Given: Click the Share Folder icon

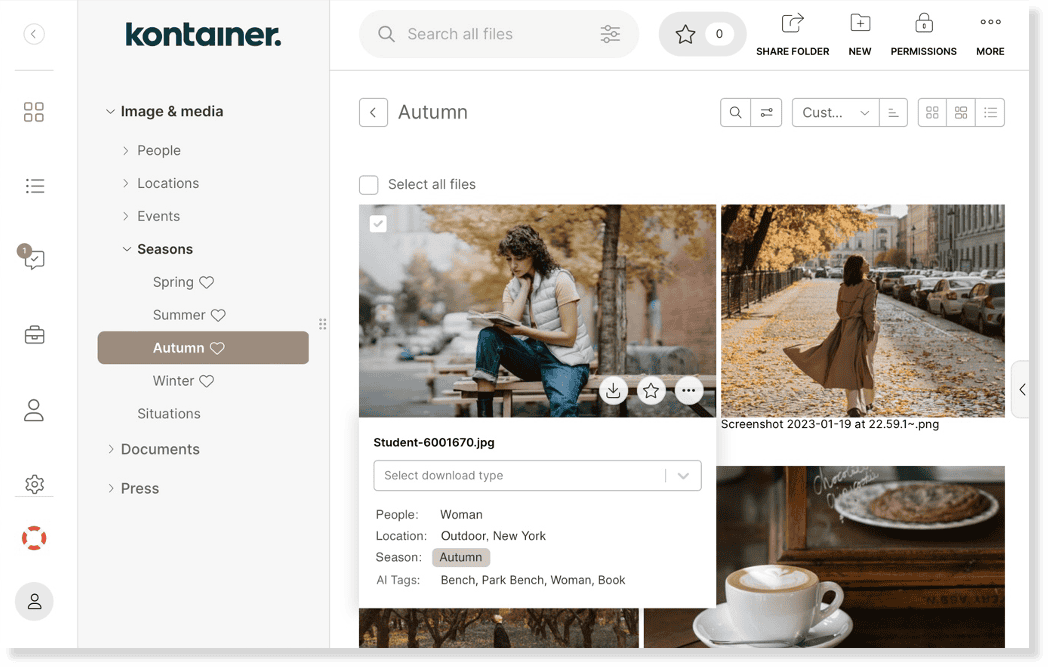Looking at the screenshot, I should pyautogui.click(x=792, y=24).
